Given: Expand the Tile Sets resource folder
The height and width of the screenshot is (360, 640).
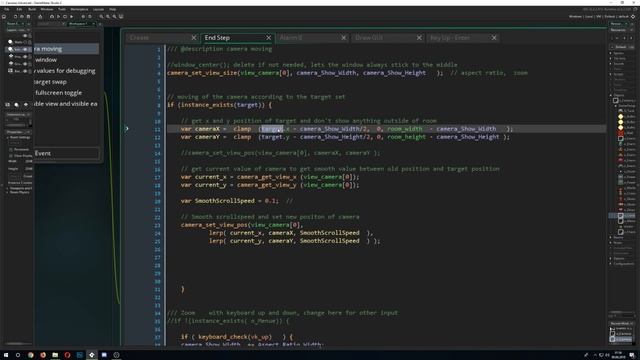Looking at the screenshot, I should [x=611, y=58].
